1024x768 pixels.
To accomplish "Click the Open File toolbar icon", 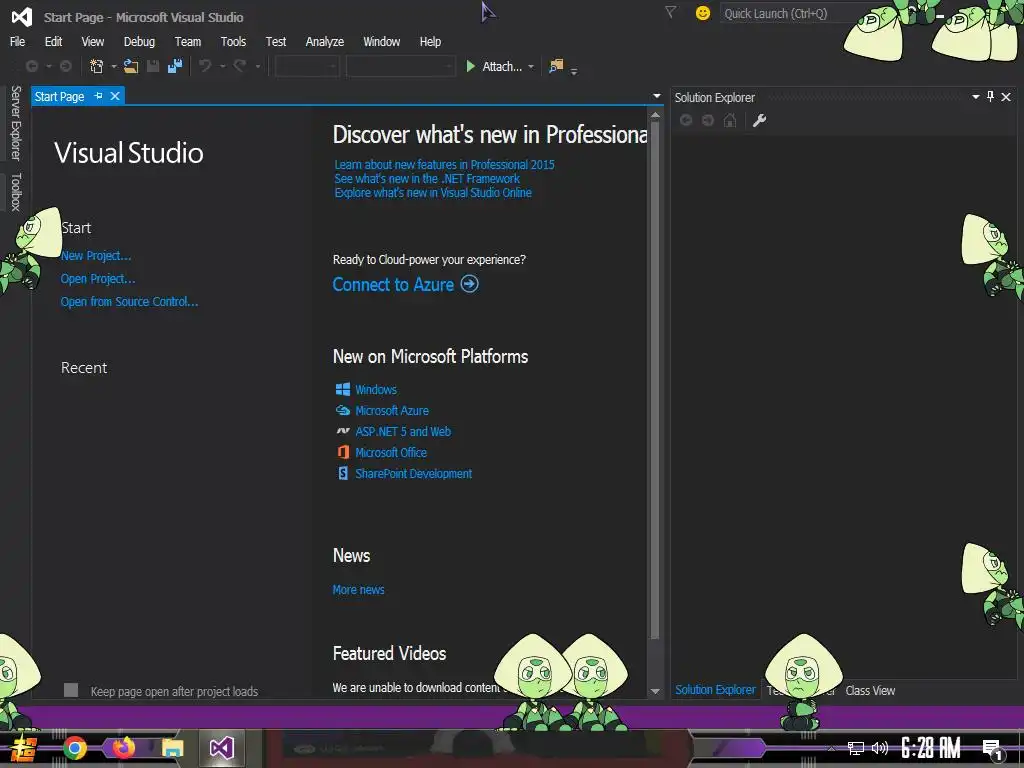I will [x=131, y=66].
